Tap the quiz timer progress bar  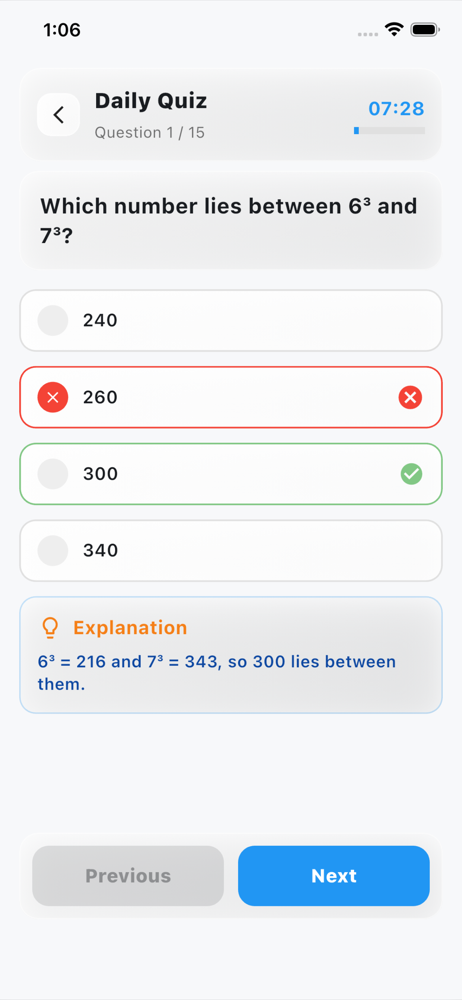(x=389, y=131)
